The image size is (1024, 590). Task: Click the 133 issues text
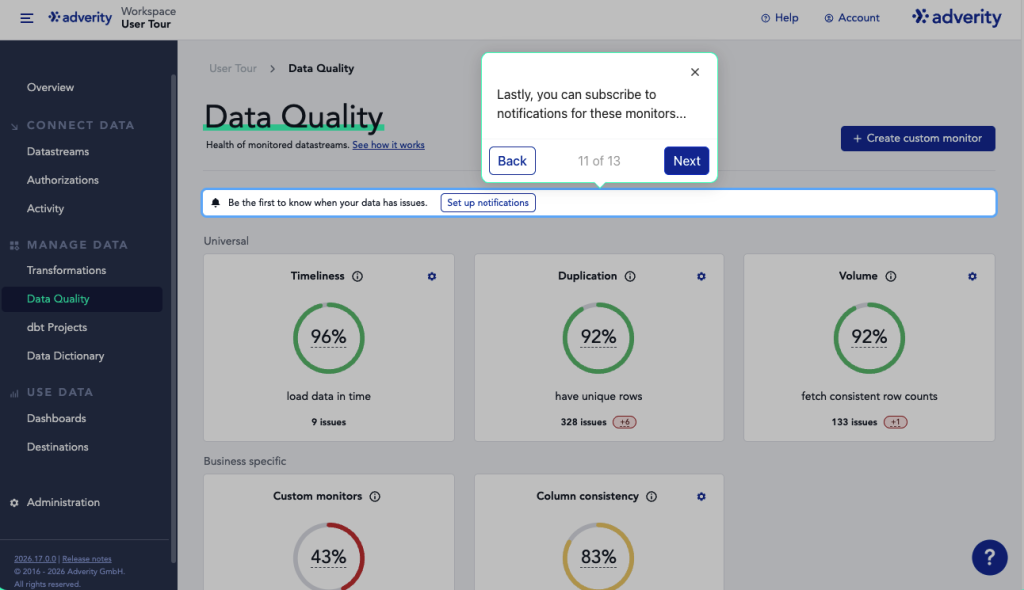tap(854, 423)
